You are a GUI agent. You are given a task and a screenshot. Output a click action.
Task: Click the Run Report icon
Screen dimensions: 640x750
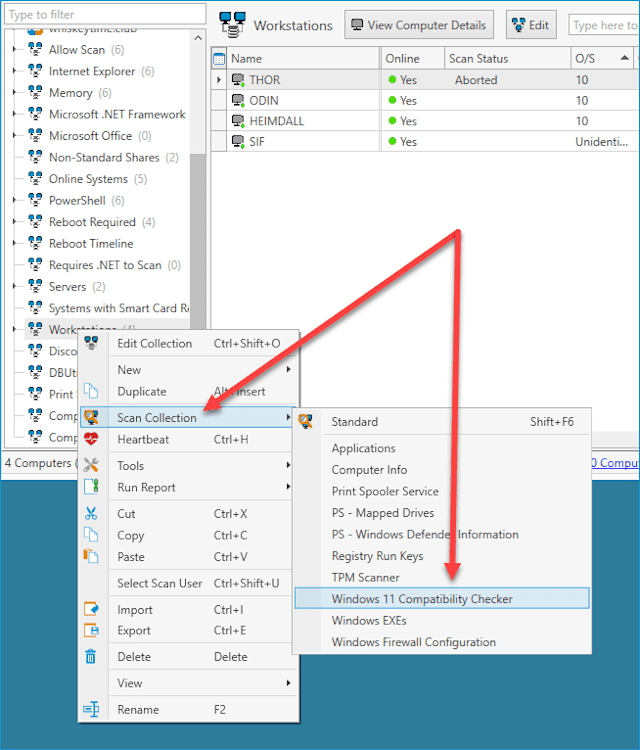[x=91, y=486]
